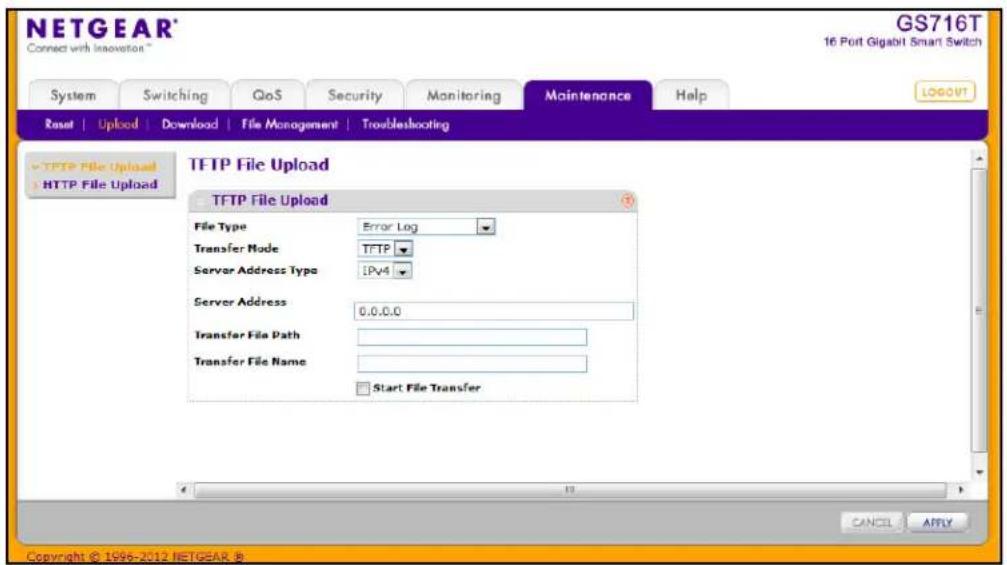The image size is (1007, 565).
Task: Click the Reset submenu item
Action: coord(59,125)
